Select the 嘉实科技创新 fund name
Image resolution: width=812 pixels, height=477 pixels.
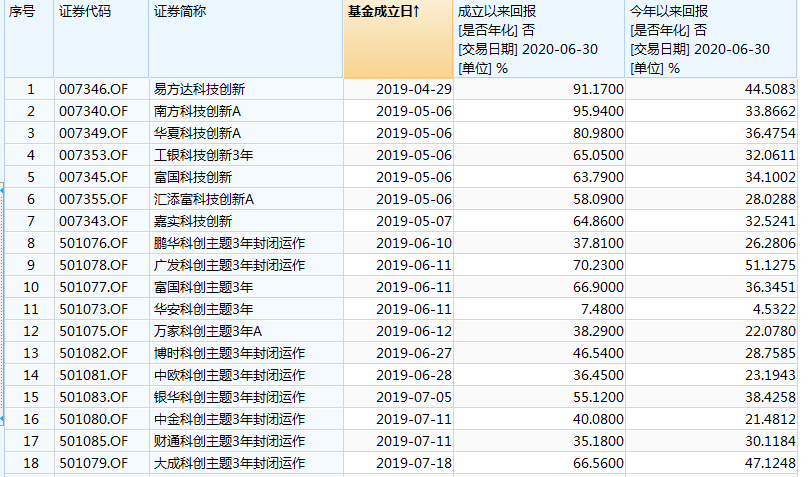(193, 221)
